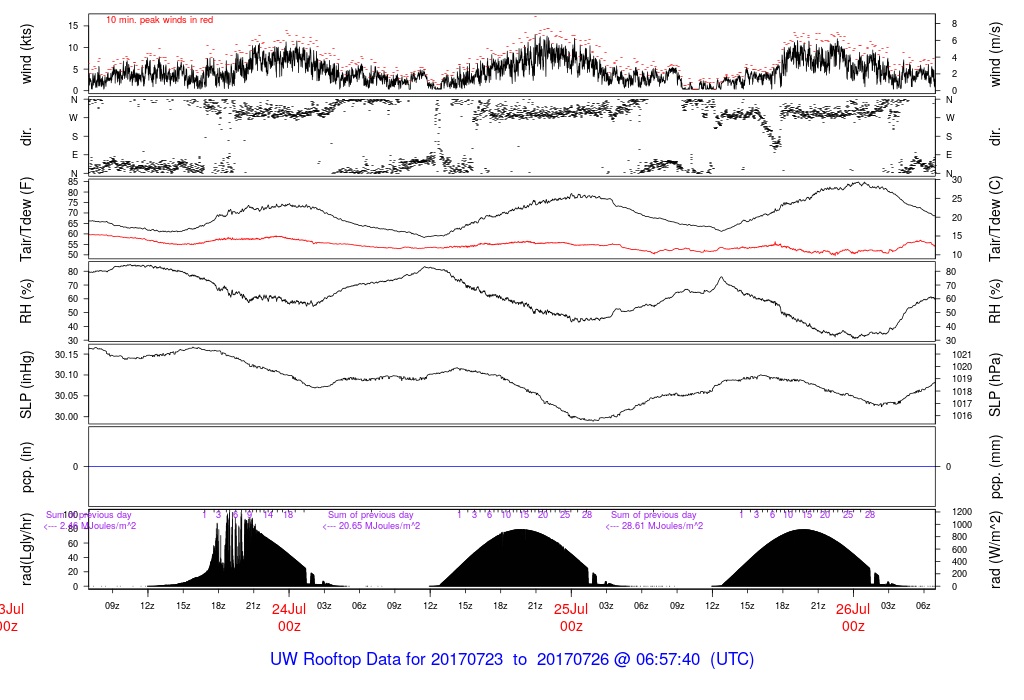The image size is (1024, 700).
Task: Click the '10 min. peak winds in red' legend
Action: pyautogui.click(x=159, y=20)
